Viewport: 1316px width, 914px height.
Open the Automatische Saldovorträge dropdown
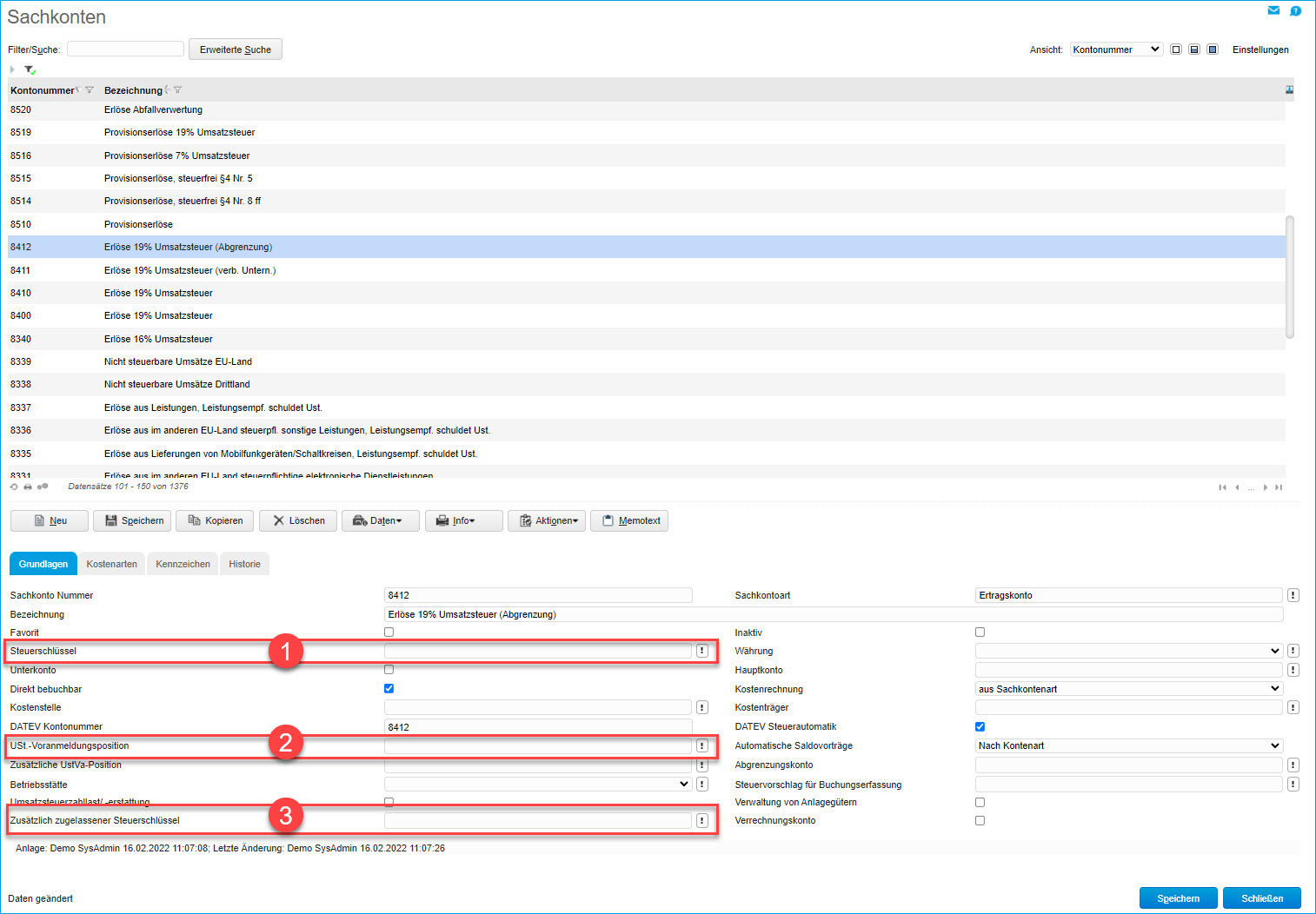pyautogui.click(x=1128, y=745)
